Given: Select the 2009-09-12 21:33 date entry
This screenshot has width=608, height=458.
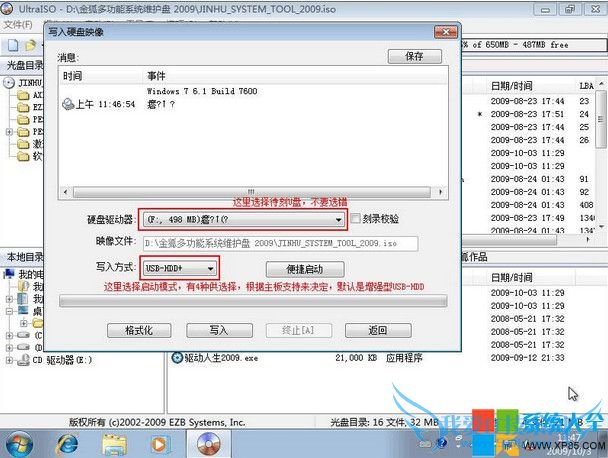Looking at the screenshot, I should tap(527, 358).
